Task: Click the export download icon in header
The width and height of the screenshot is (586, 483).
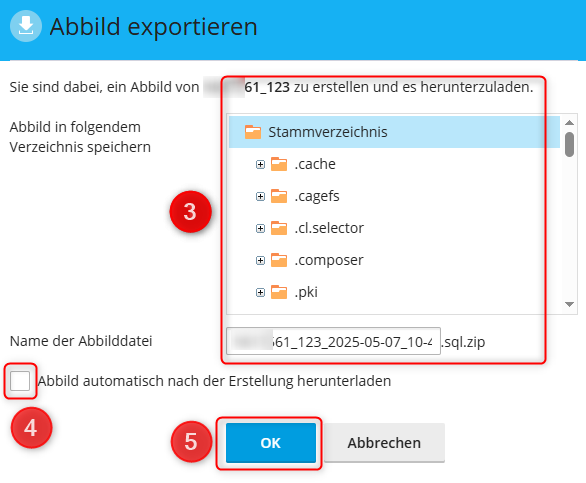Action: coord(26,26)
